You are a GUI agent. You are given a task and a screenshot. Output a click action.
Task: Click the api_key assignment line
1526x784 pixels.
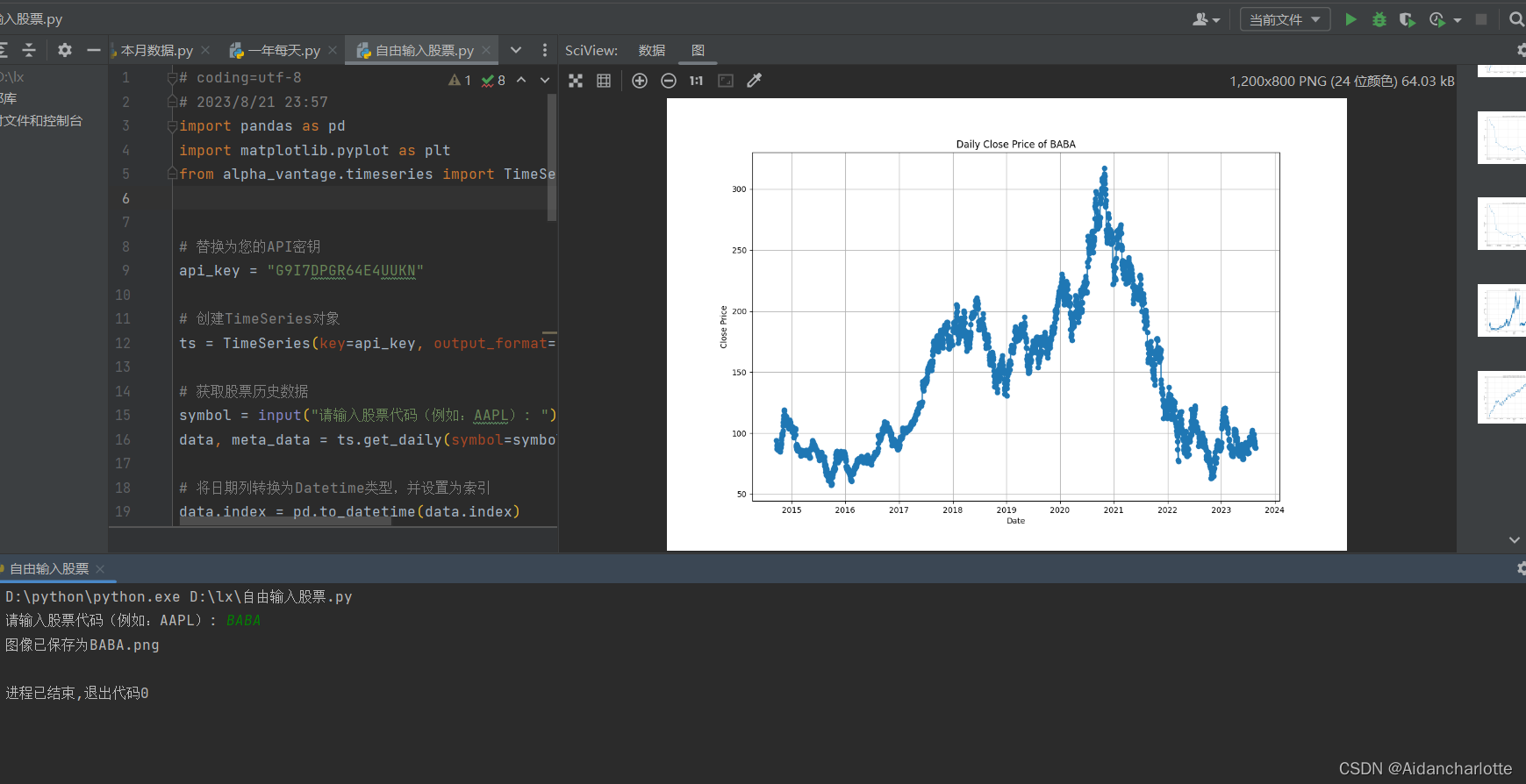[x=301, y=271]
